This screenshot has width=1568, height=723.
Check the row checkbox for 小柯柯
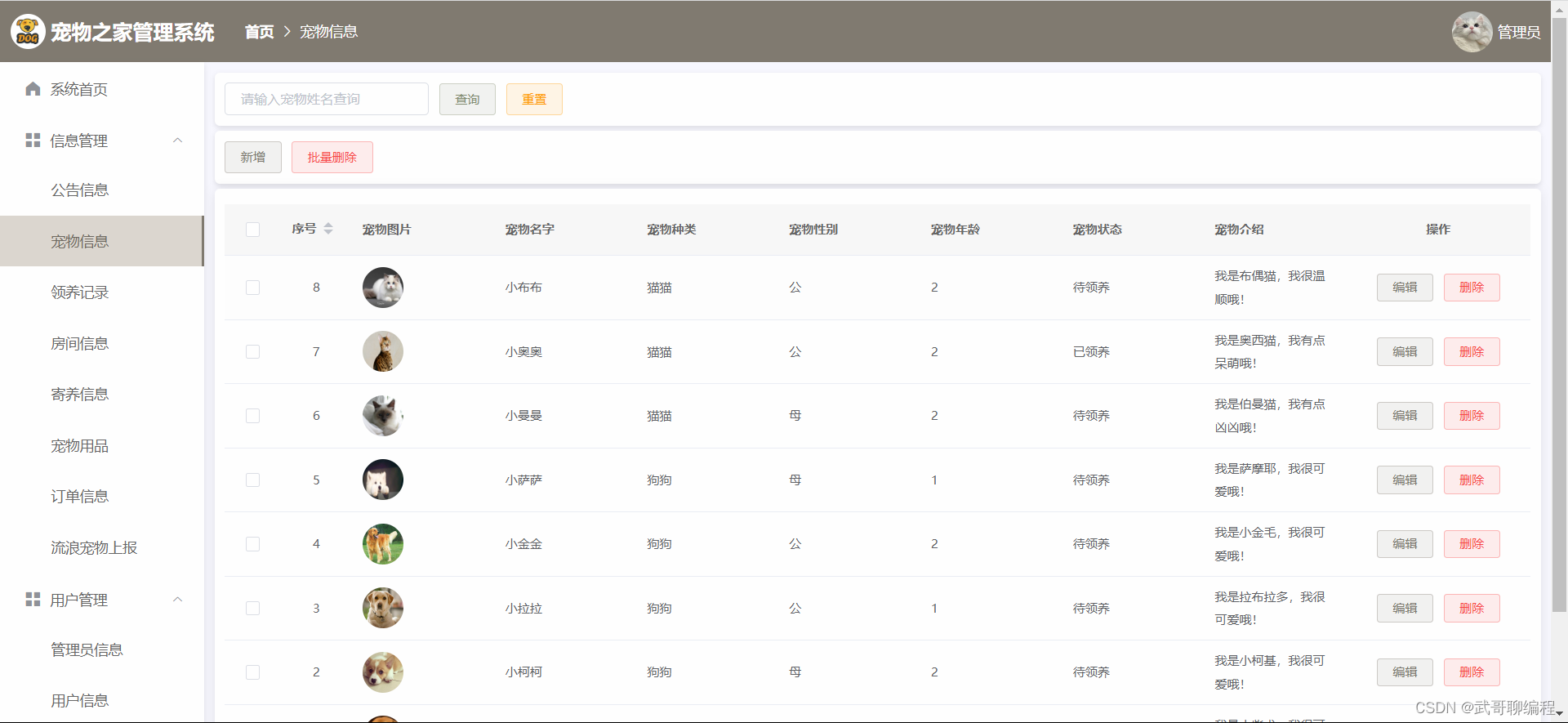coord(253,672)
